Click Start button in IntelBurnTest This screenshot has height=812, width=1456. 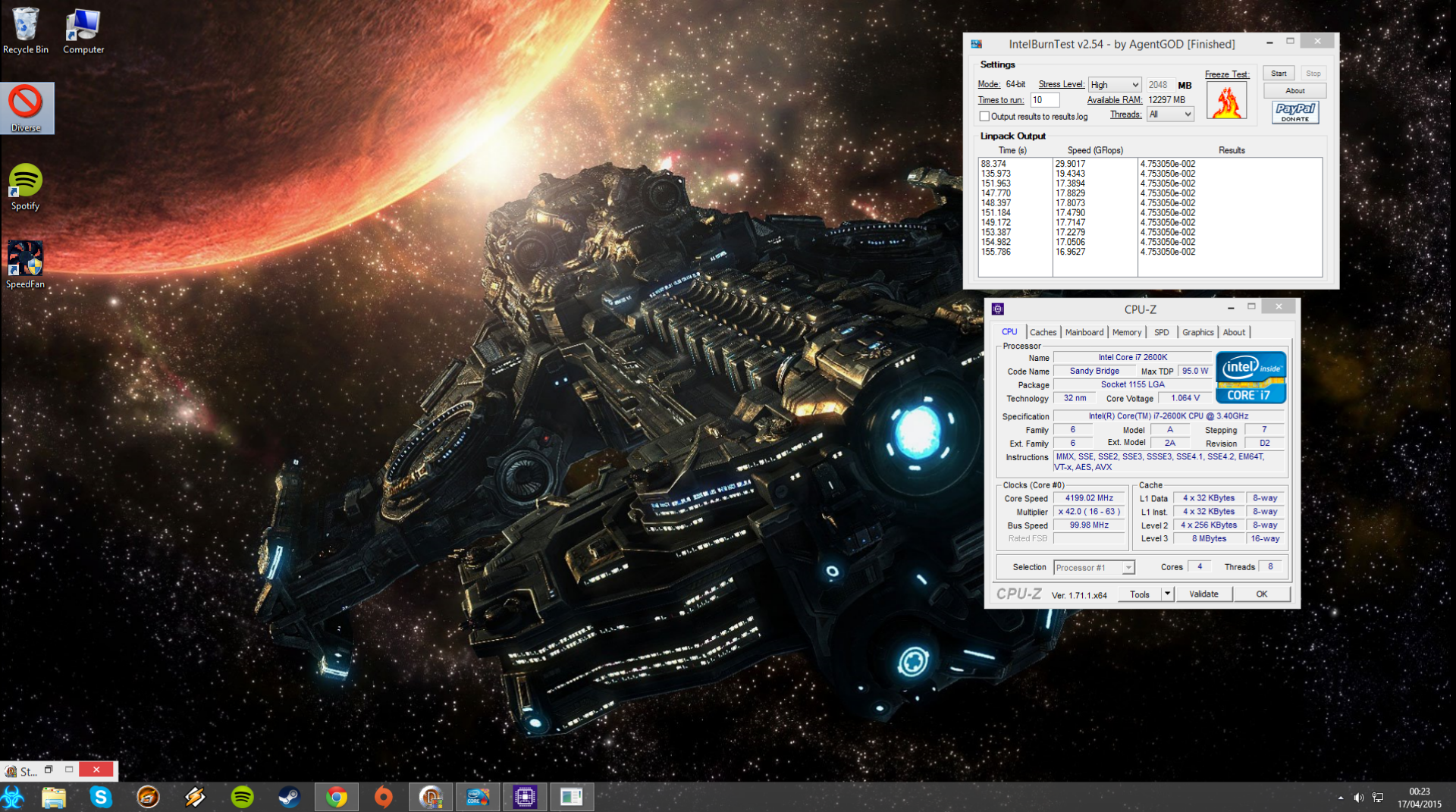click(x=1279, y=74)
